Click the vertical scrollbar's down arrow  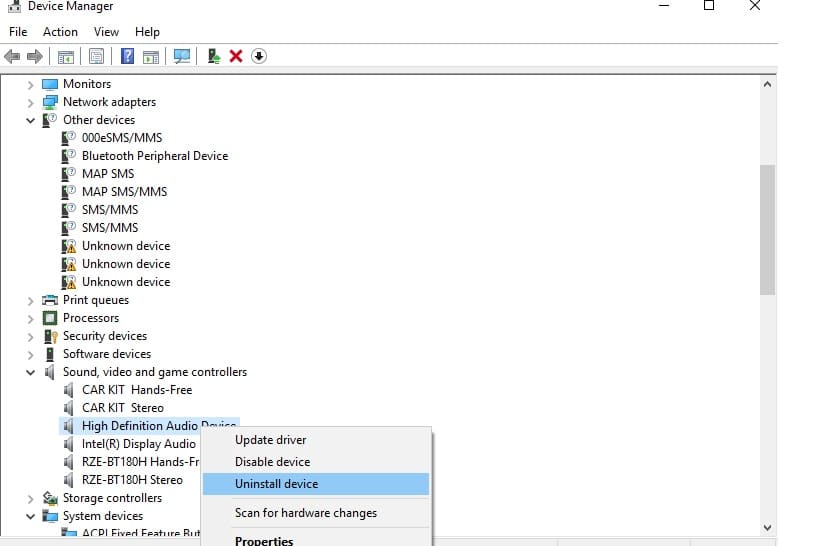pos(767,527)
